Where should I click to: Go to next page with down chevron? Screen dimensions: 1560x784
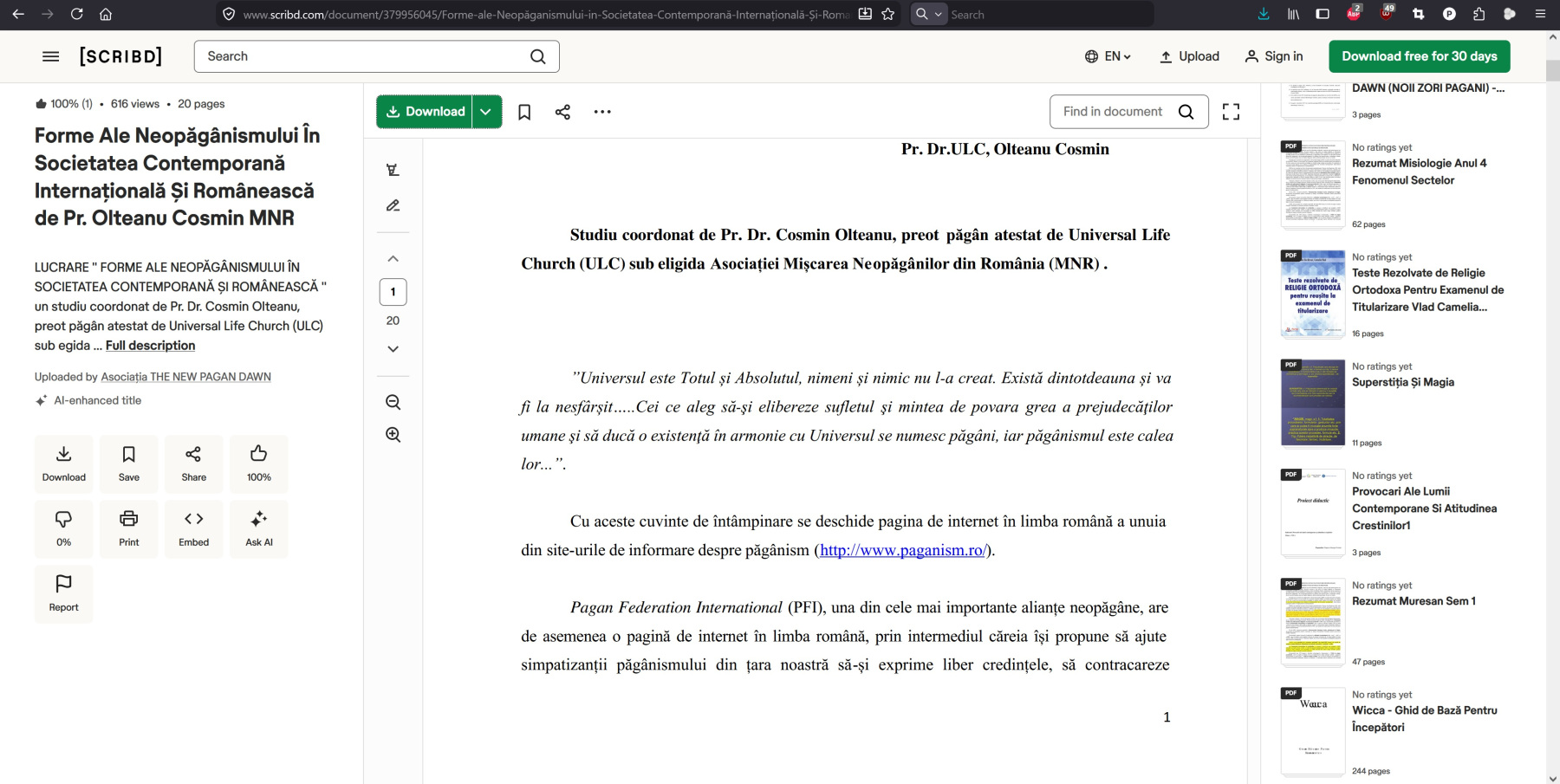393,349
